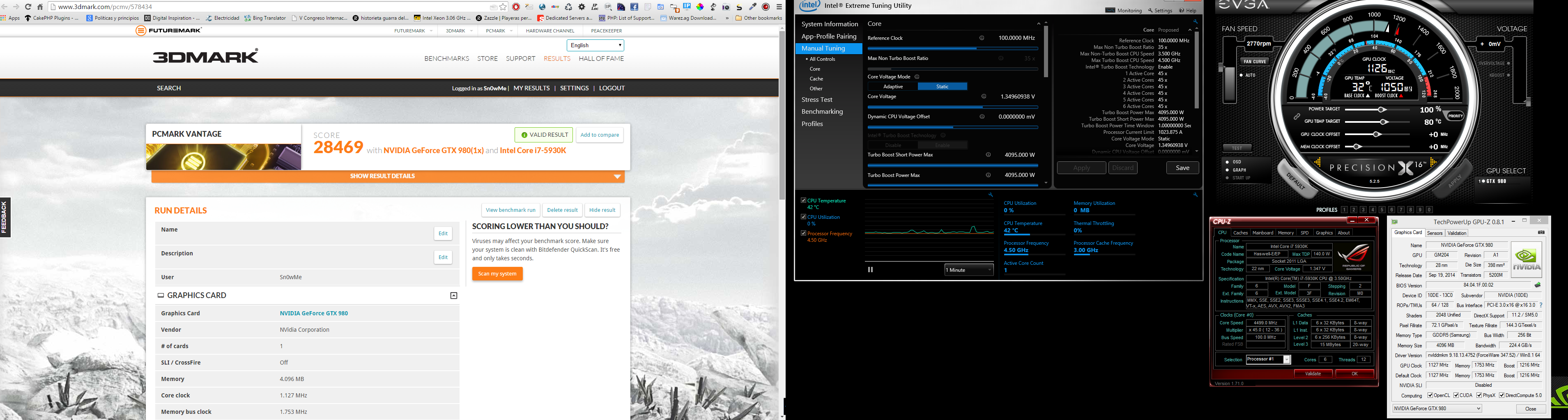Click Validate button in CPU-Z

pyautogui.click(x=1313, y=374)
